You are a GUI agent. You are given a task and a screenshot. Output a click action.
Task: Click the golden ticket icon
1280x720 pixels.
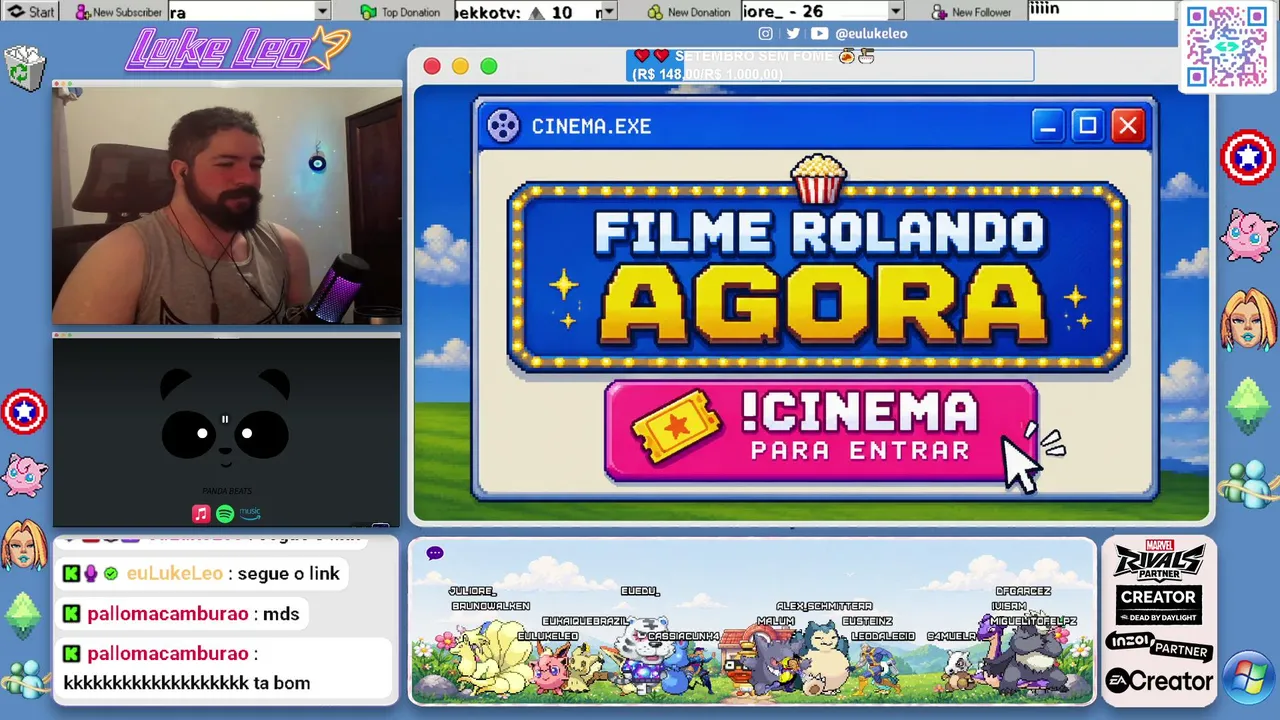(x=677, y=425)
